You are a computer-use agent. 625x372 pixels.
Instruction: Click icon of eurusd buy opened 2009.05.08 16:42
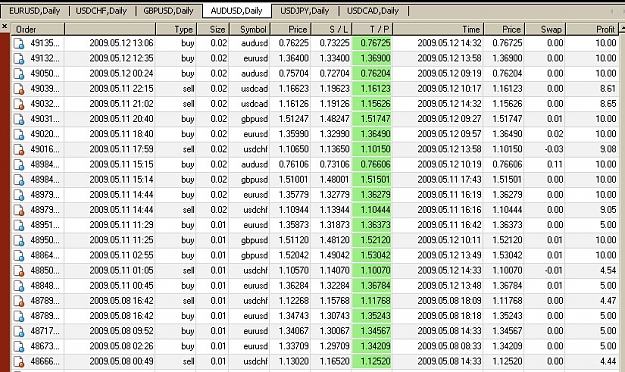[19, 316]
